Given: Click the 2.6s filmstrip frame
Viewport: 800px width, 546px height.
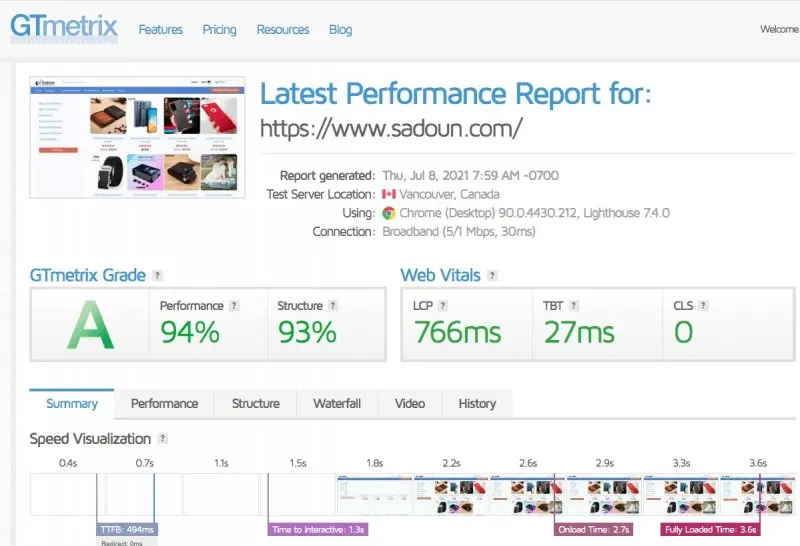Looking at the screenshot, I should [x=528, y=494].
